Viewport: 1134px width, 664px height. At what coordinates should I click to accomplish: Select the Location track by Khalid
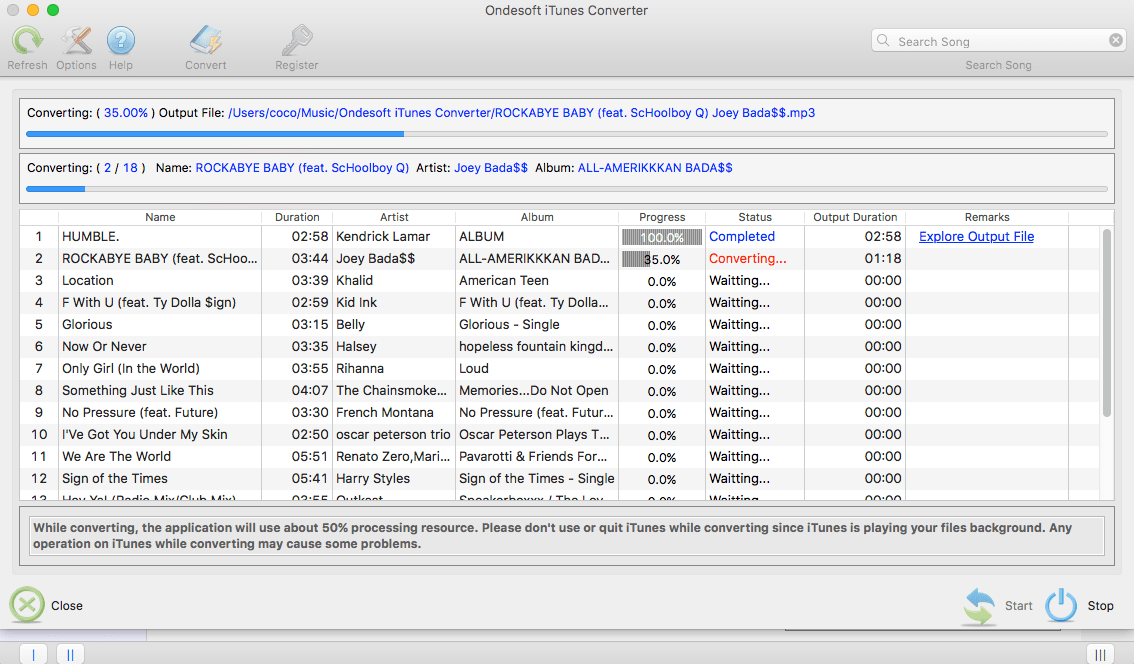coord(160,280)
